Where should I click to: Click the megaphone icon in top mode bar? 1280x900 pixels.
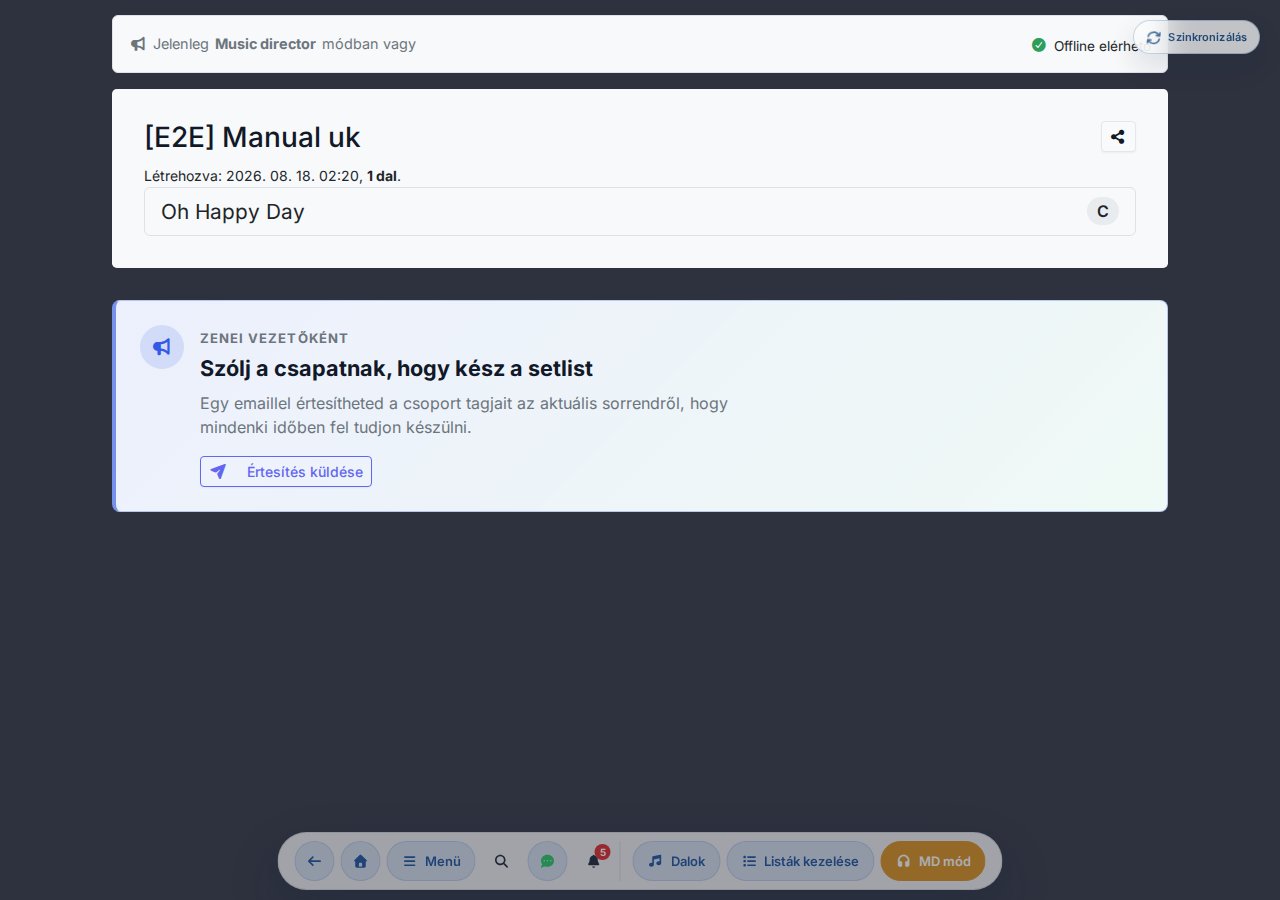click(138, 44)
